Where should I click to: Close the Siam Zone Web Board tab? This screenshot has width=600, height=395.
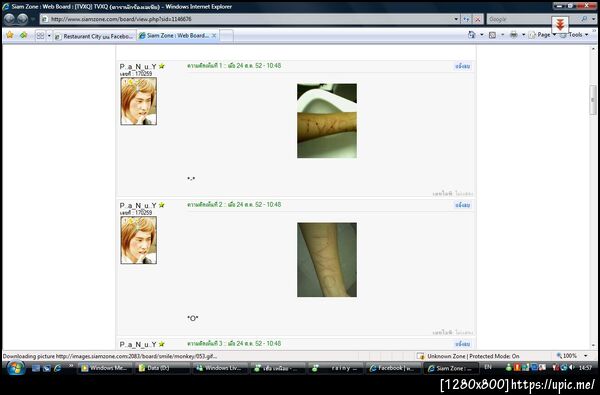pyautogui.click(x=214, y=36)
